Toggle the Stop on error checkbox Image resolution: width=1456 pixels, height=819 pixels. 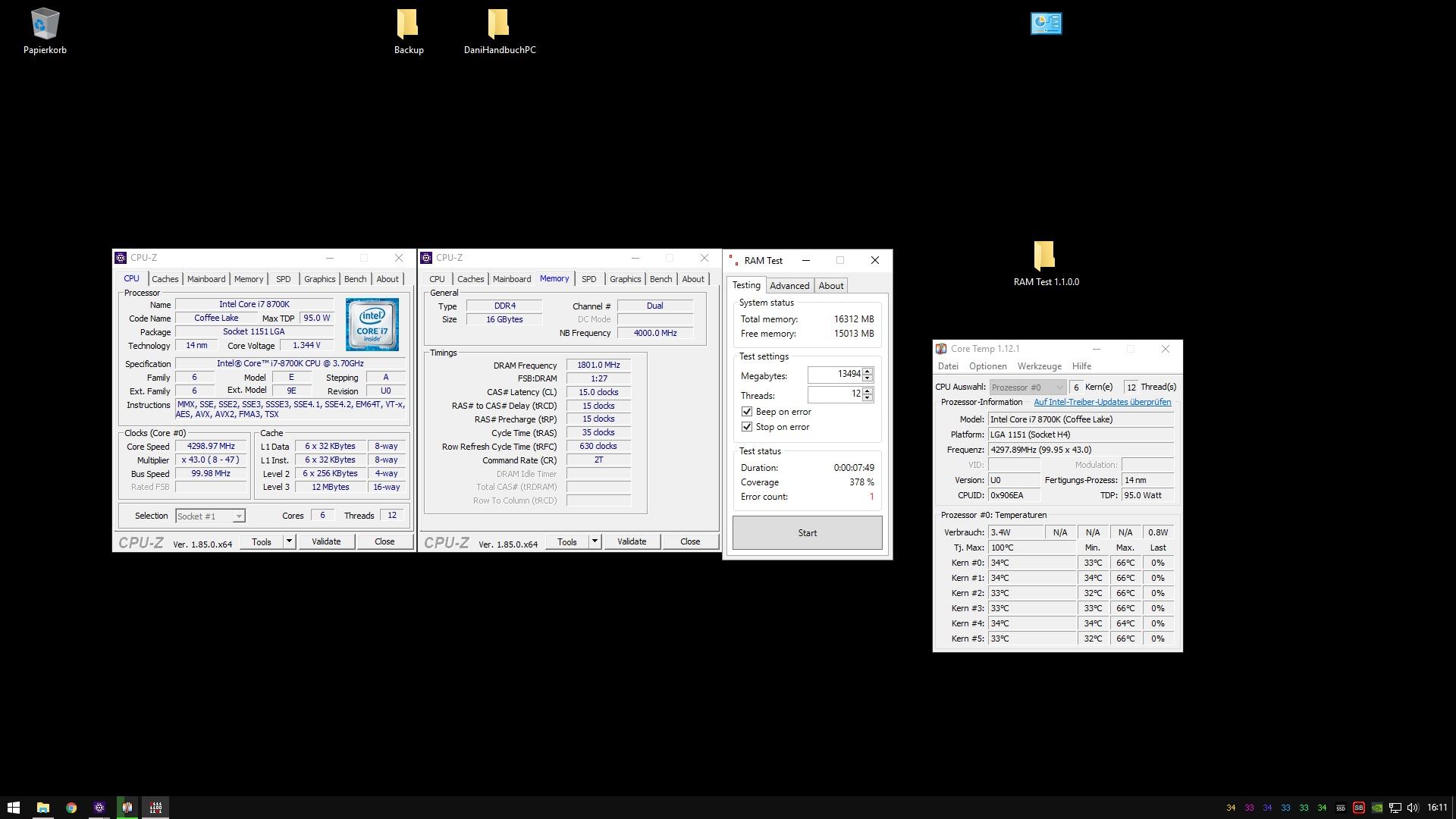[x=747, y=427]
